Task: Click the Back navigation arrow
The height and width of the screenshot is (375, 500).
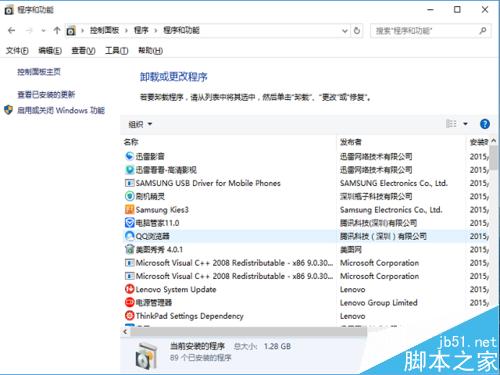Action: click(x=12, y=31)
